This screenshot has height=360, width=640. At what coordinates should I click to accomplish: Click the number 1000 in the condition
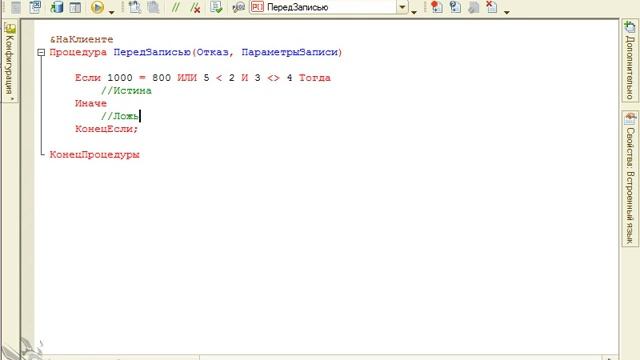pos(120,78)
